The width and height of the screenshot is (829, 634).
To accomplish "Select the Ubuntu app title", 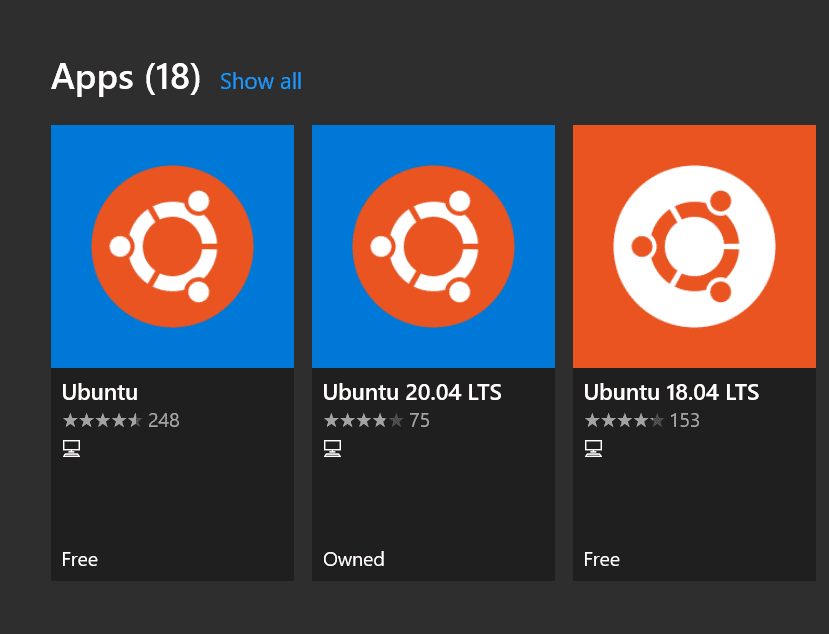I will (100, 392).
